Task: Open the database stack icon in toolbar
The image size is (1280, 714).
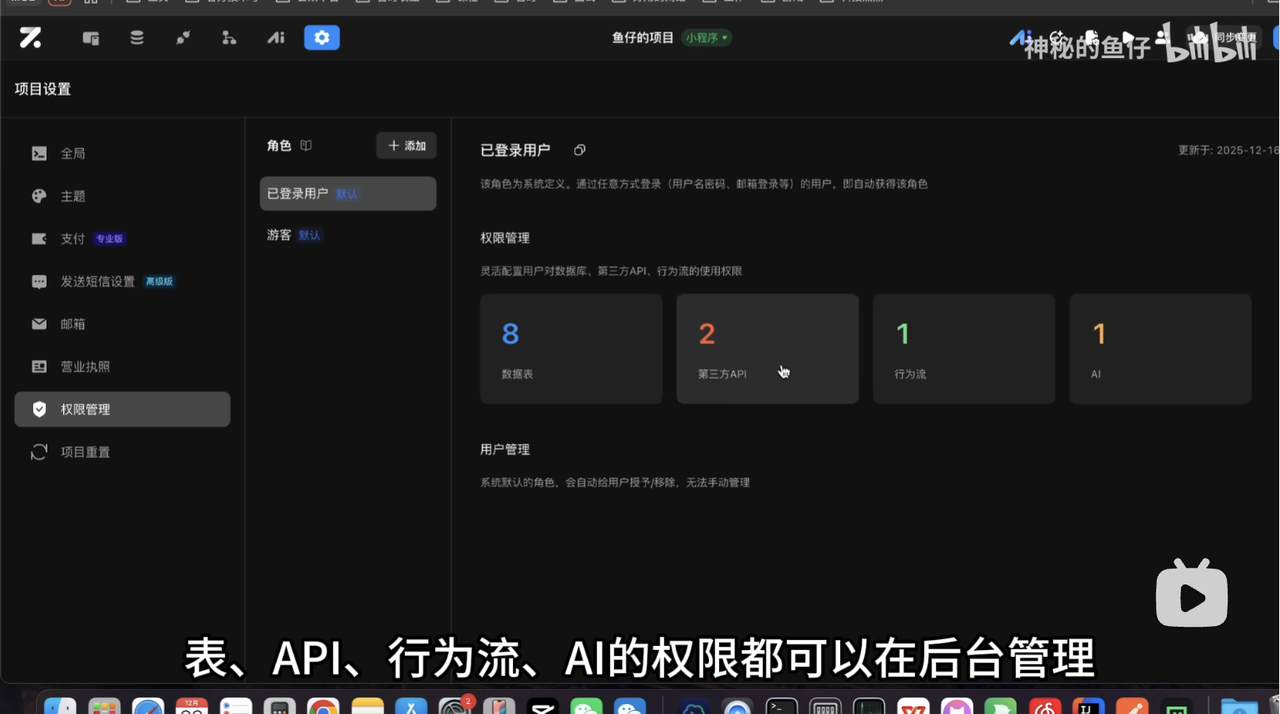Action: pyautogui.click(x=137, y=38)
